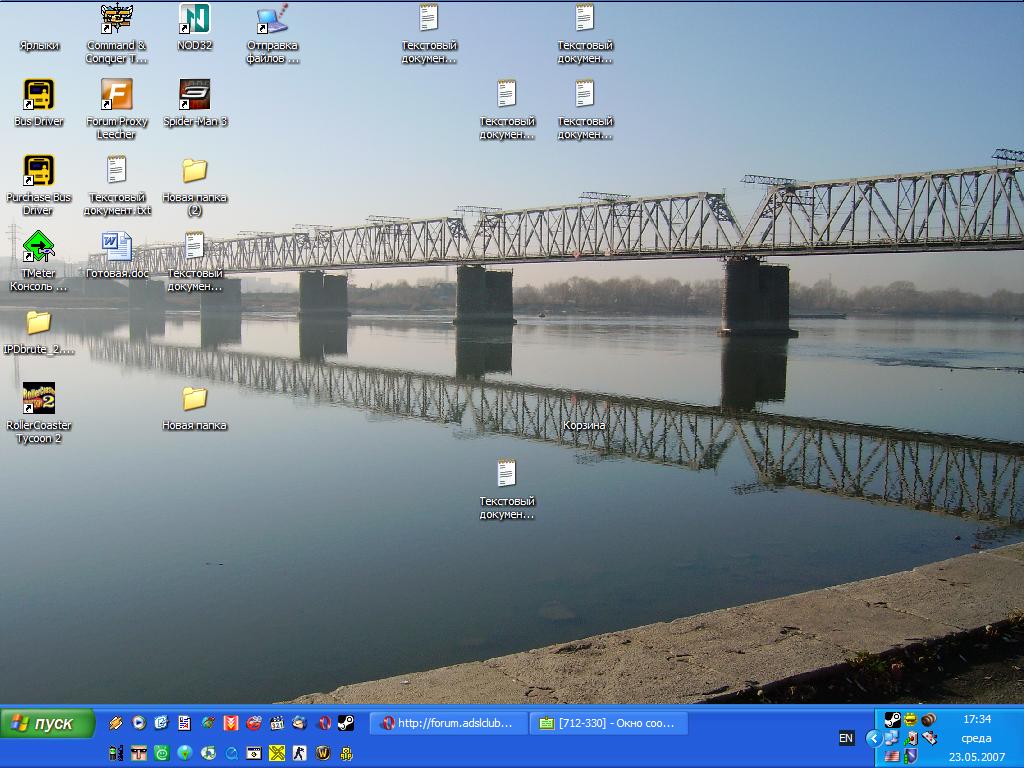The height and width of the screenshot is (768, 1024).
Task: Open the Bus Driver desktop shortcut
Action: 38,96
